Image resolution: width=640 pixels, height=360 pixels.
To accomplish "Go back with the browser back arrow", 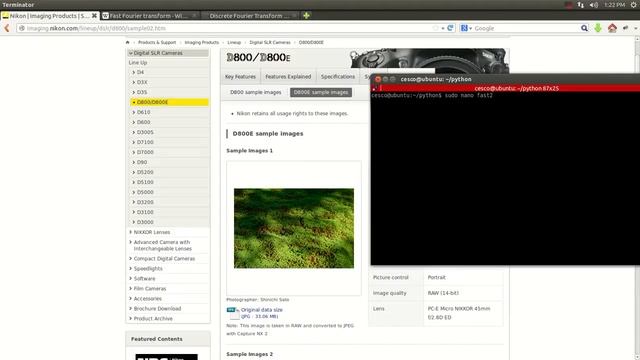I will (7, 28).
